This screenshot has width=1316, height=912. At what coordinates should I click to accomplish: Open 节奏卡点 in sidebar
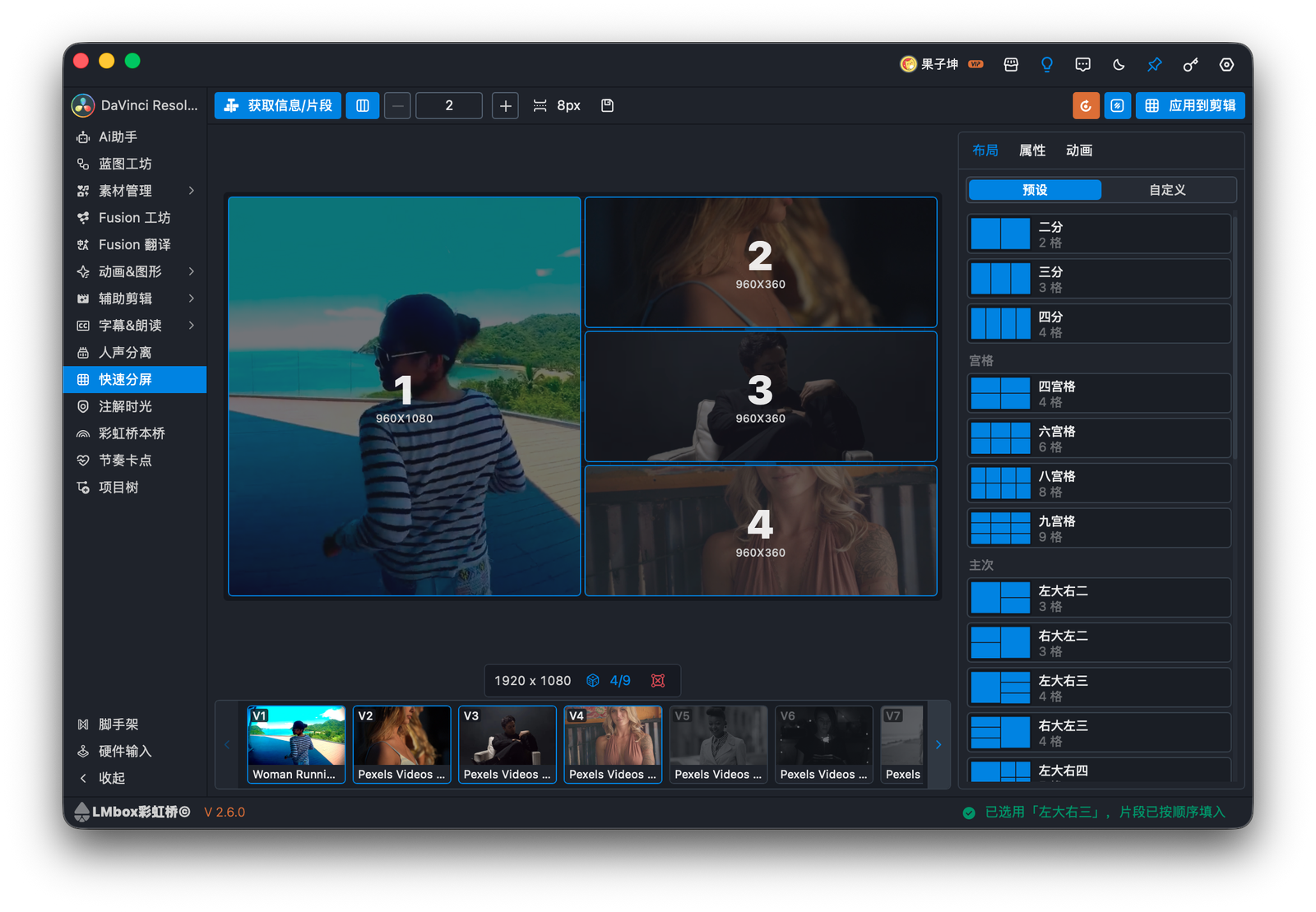[136, 461]
